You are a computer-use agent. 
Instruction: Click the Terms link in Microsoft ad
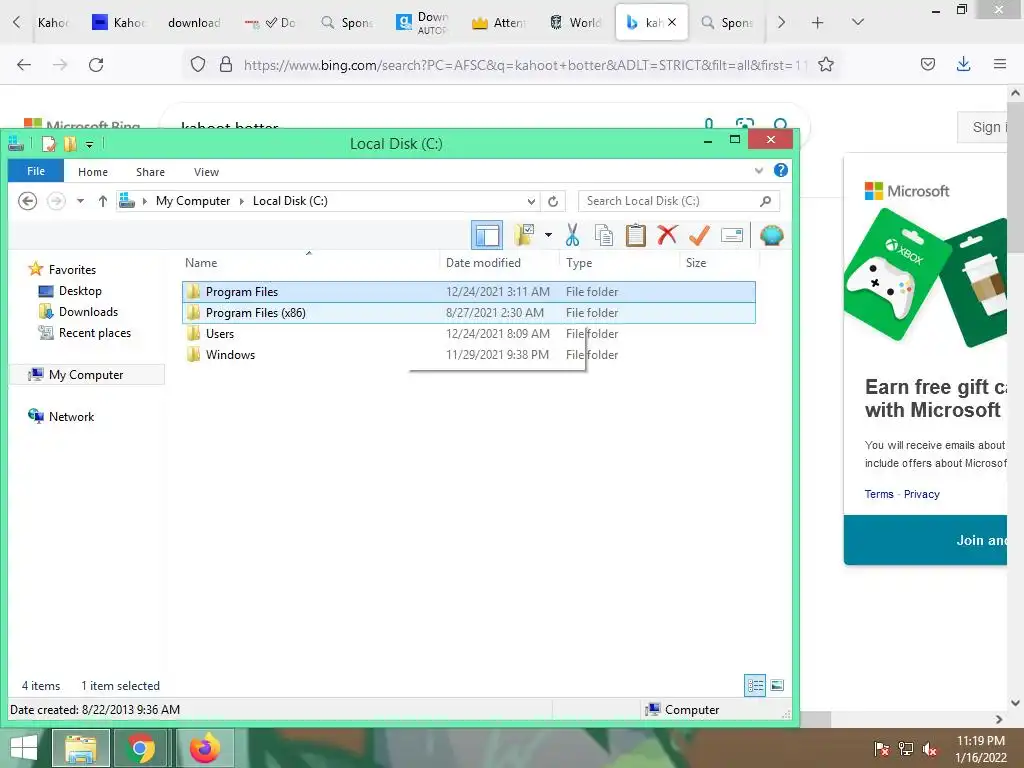[879, 494]
